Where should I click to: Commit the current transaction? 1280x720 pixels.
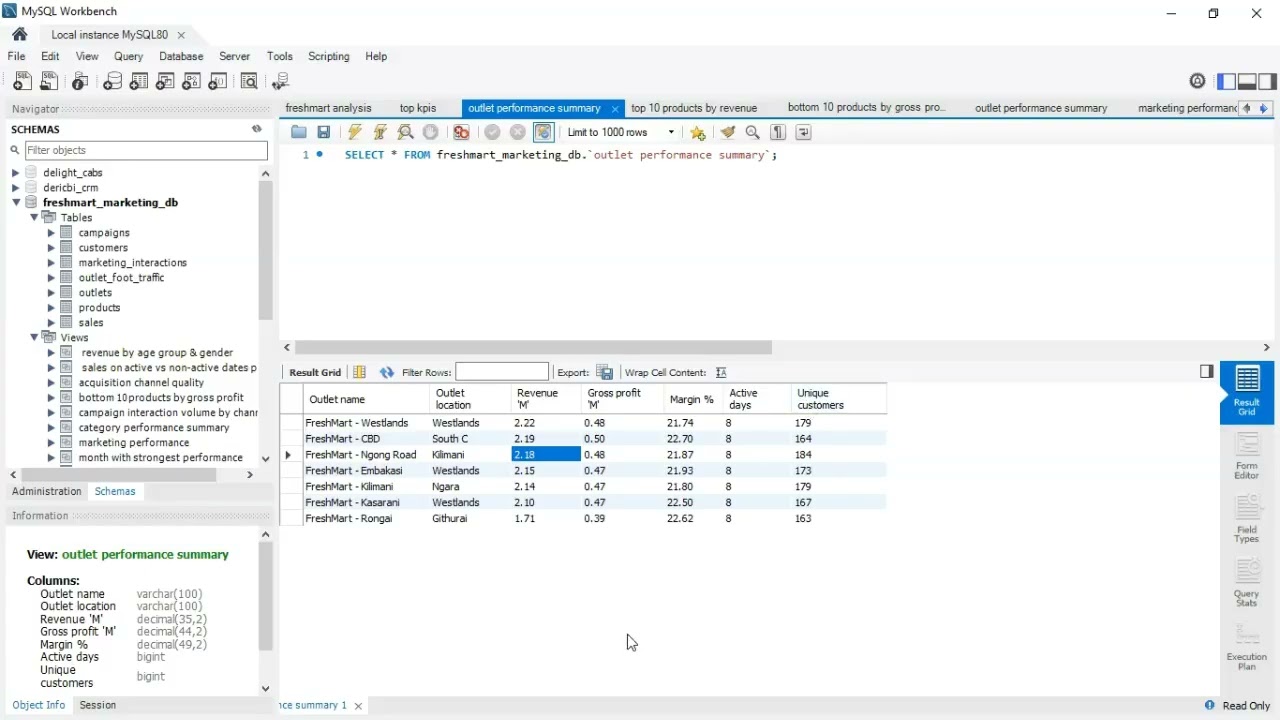coord(492,132)
